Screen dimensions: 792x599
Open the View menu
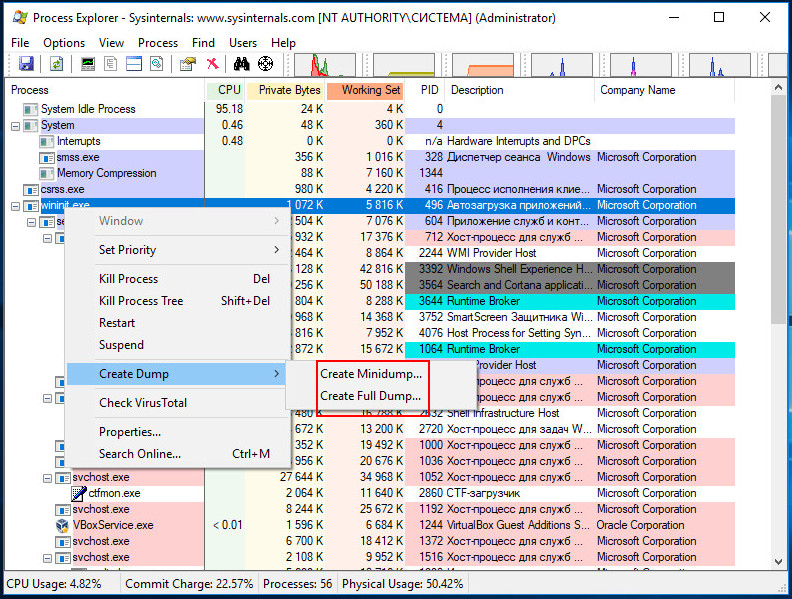[111, 43]
